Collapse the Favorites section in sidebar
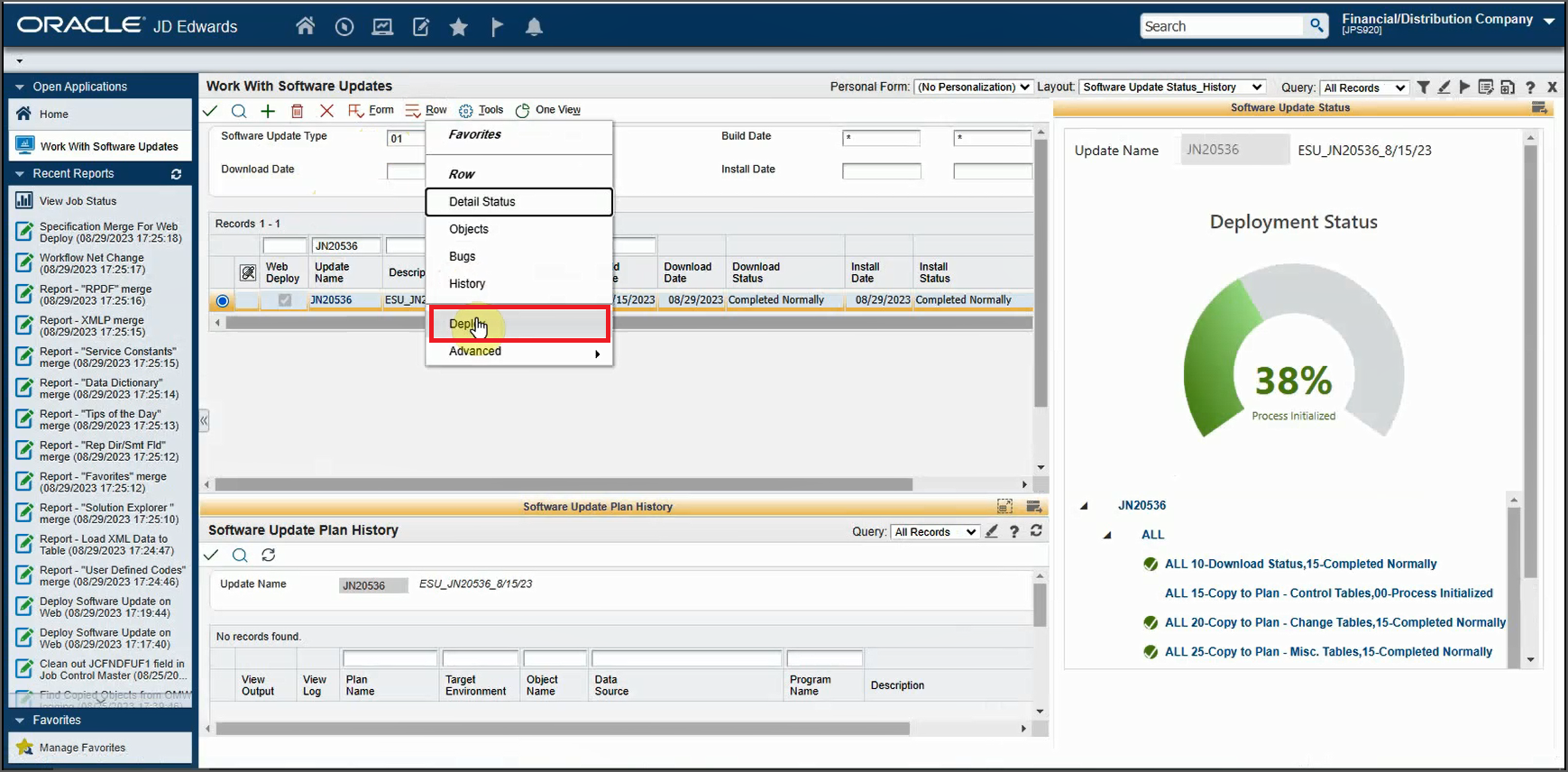The width and height of the screenshot is (1568, 772). tap(19, 721)
